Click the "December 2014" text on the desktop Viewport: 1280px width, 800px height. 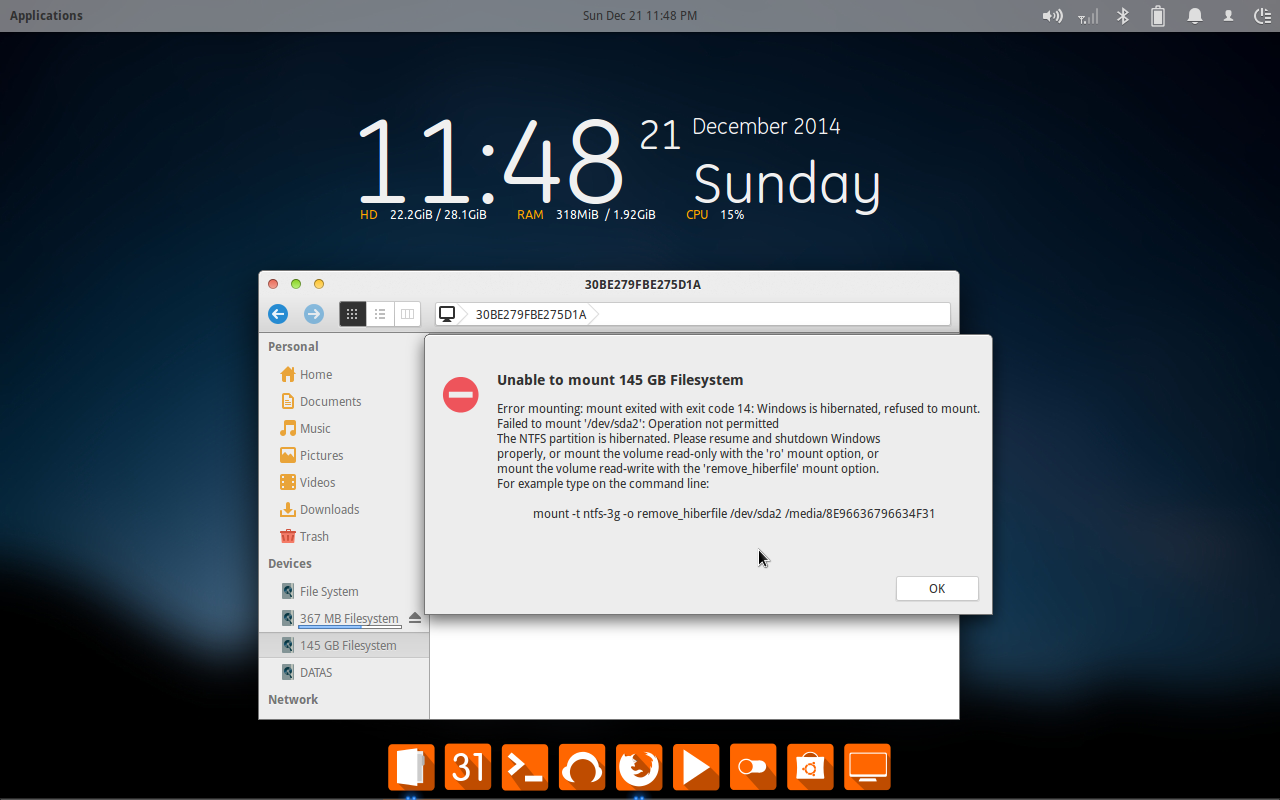click(766, 127)
